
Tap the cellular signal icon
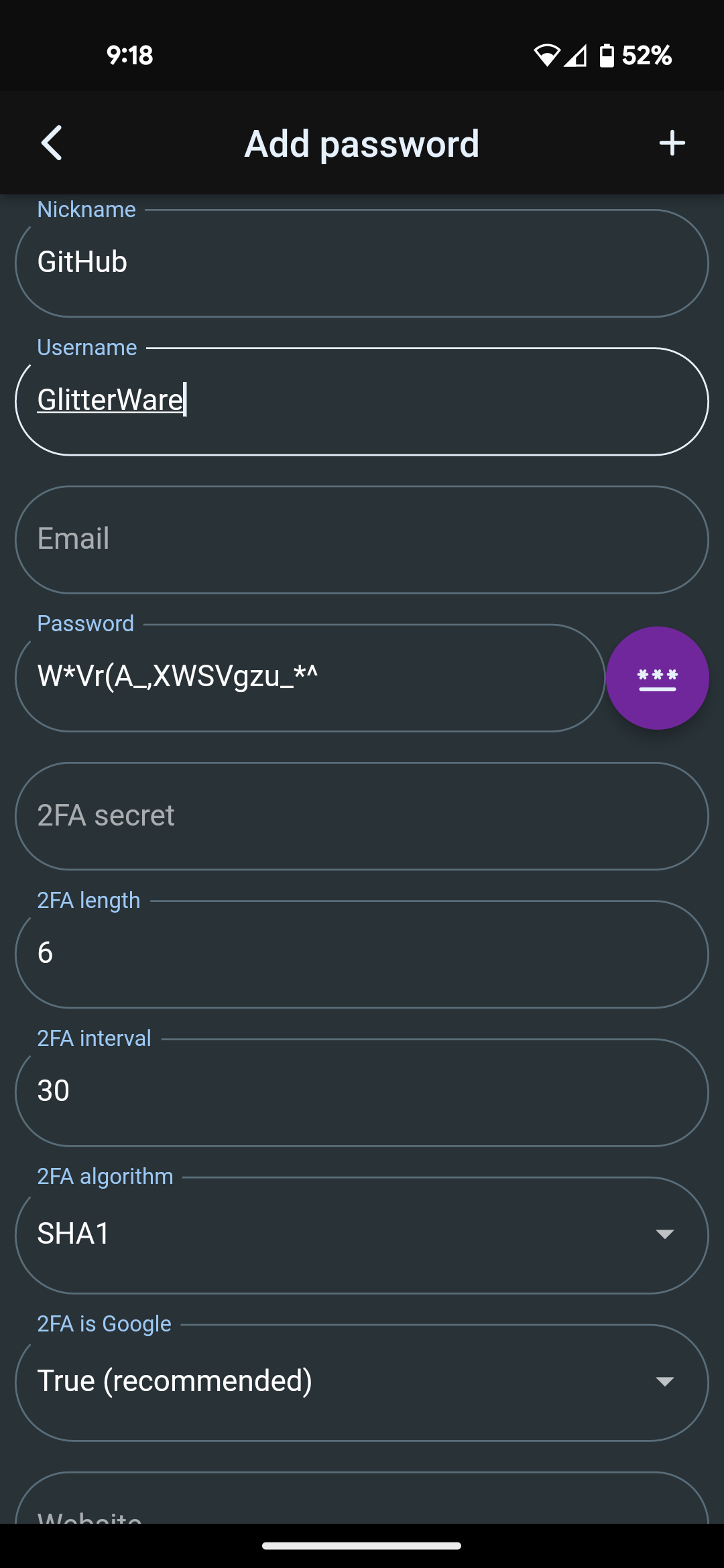(x=575, y=56)
